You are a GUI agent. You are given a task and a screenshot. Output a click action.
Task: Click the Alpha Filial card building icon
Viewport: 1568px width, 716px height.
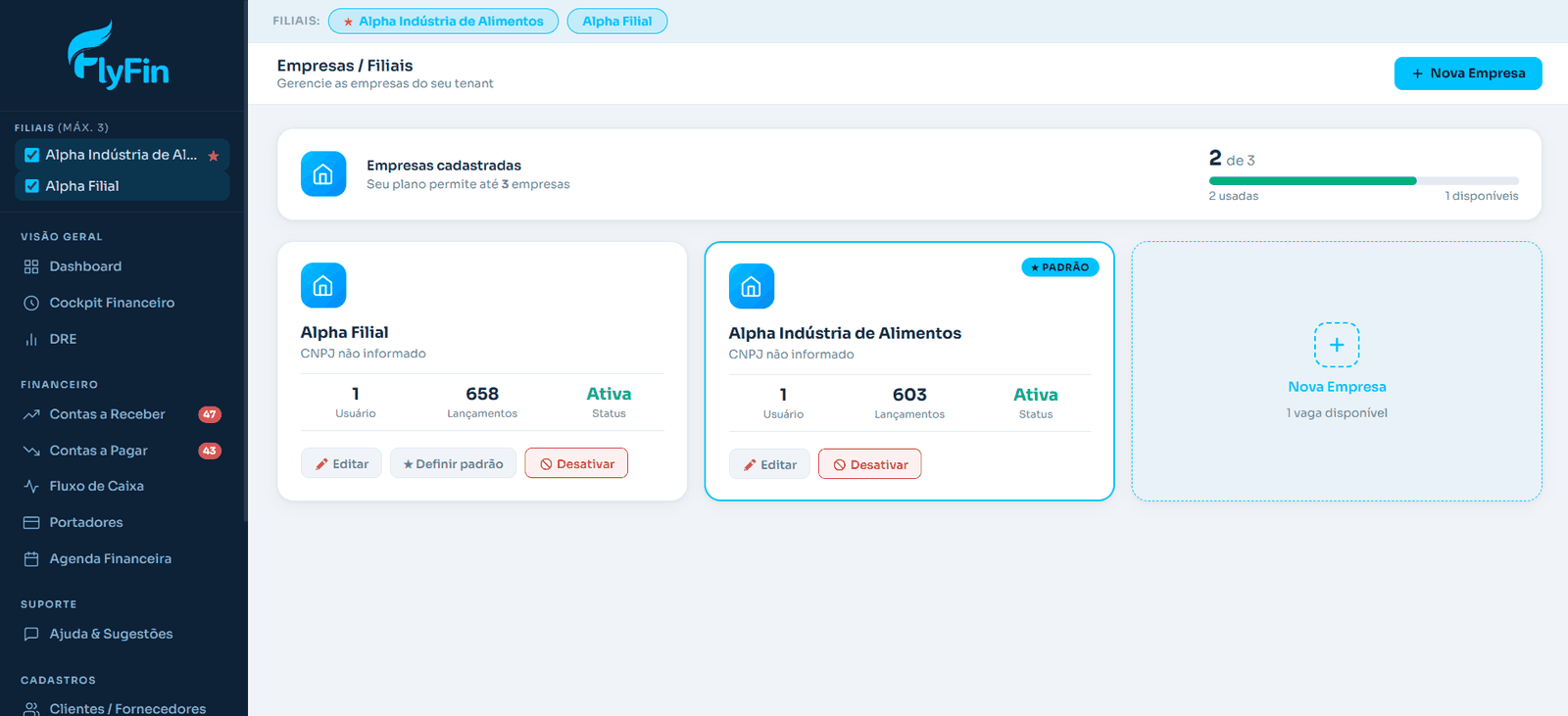[x=323, y=285]
